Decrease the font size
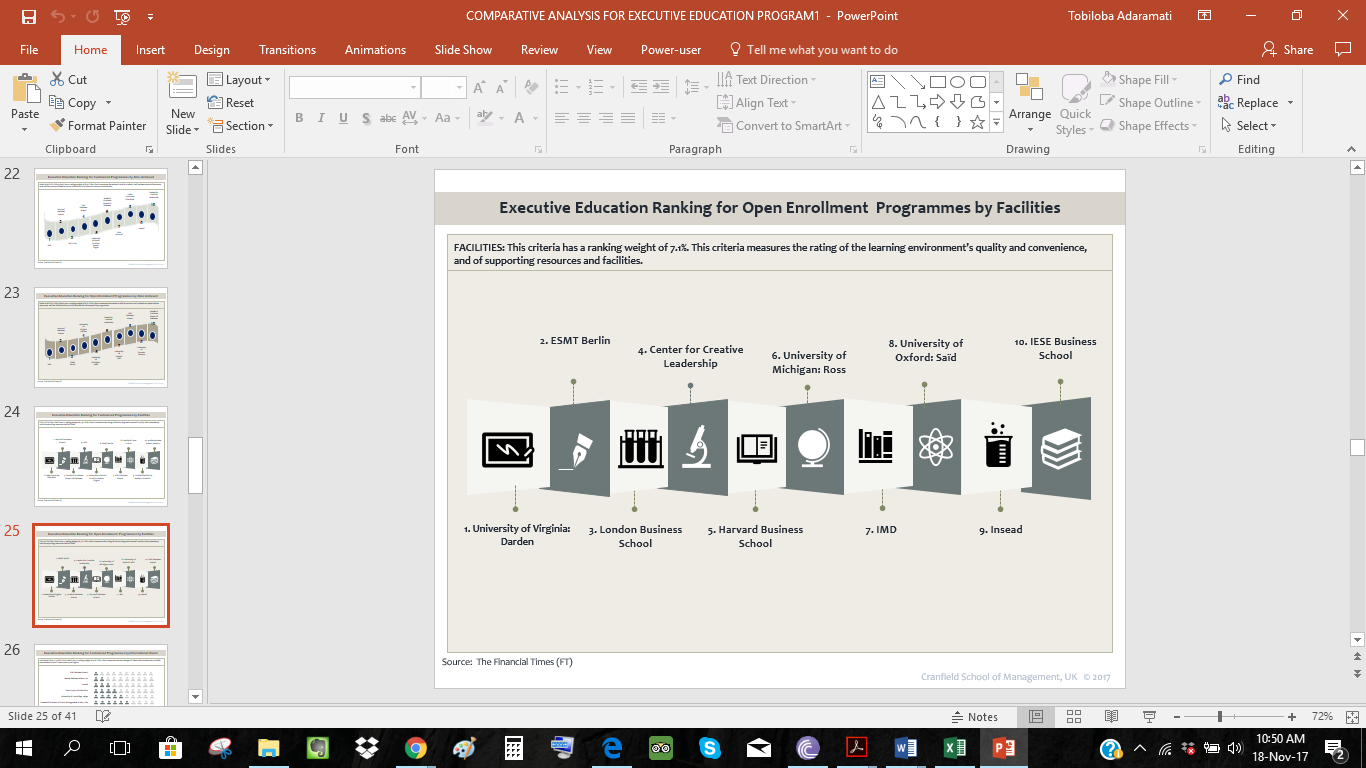The image size is (1366, 768). [502, 88]
